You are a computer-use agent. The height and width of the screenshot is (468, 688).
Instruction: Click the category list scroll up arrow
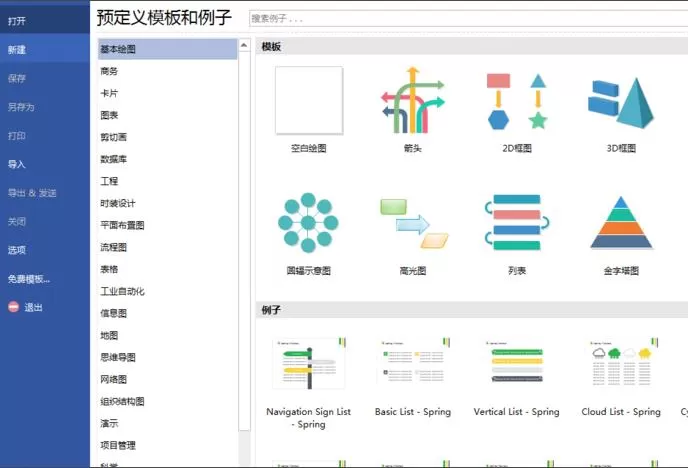coord(244,45)
